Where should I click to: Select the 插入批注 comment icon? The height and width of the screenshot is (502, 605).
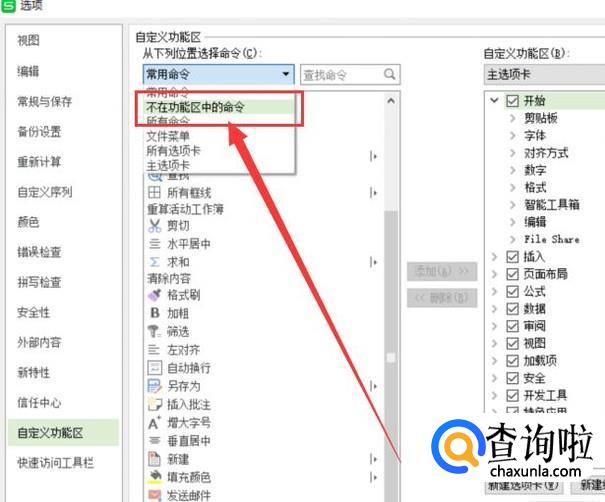[x=155, y=404]
